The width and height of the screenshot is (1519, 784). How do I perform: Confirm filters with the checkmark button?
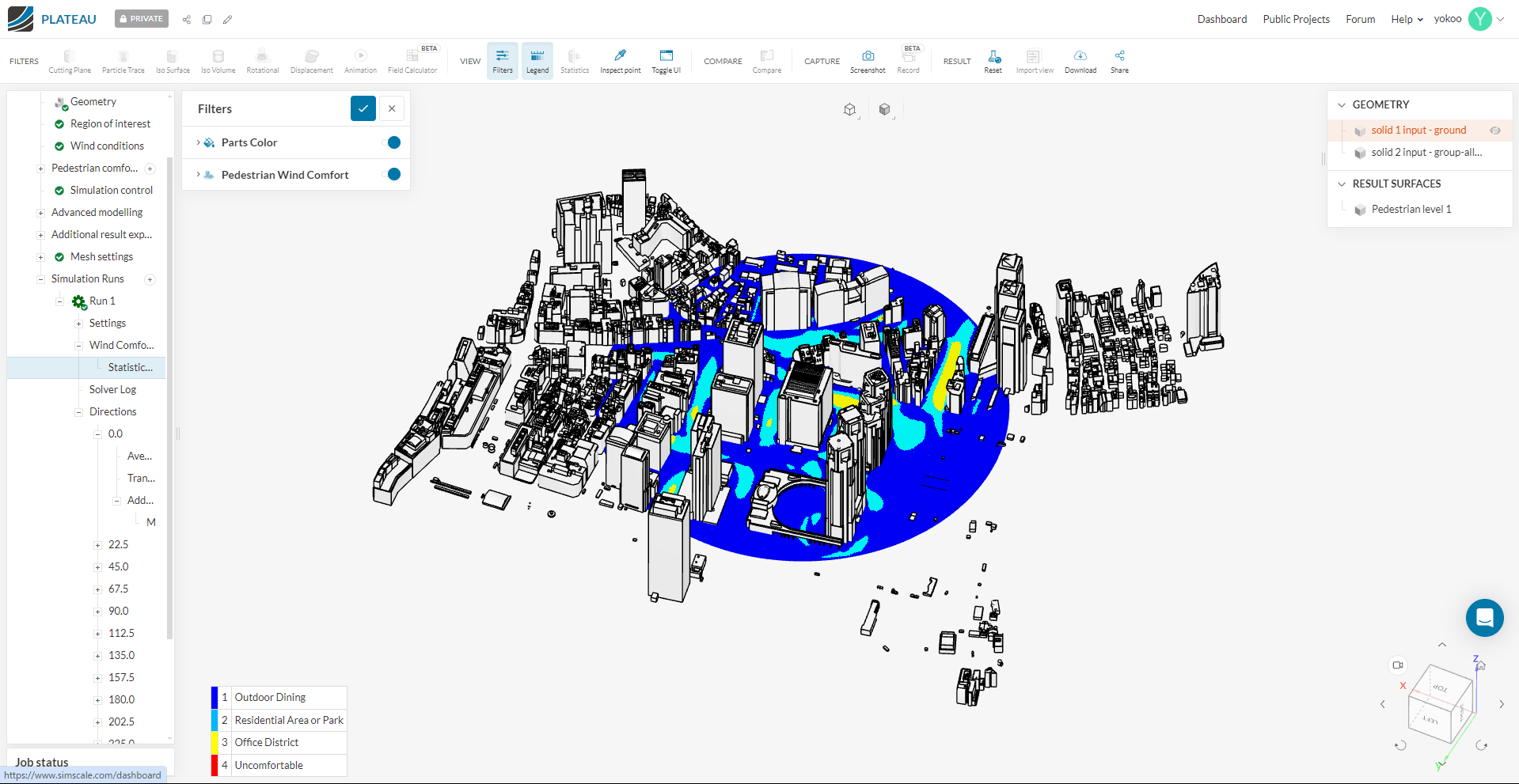click(363, 108)
